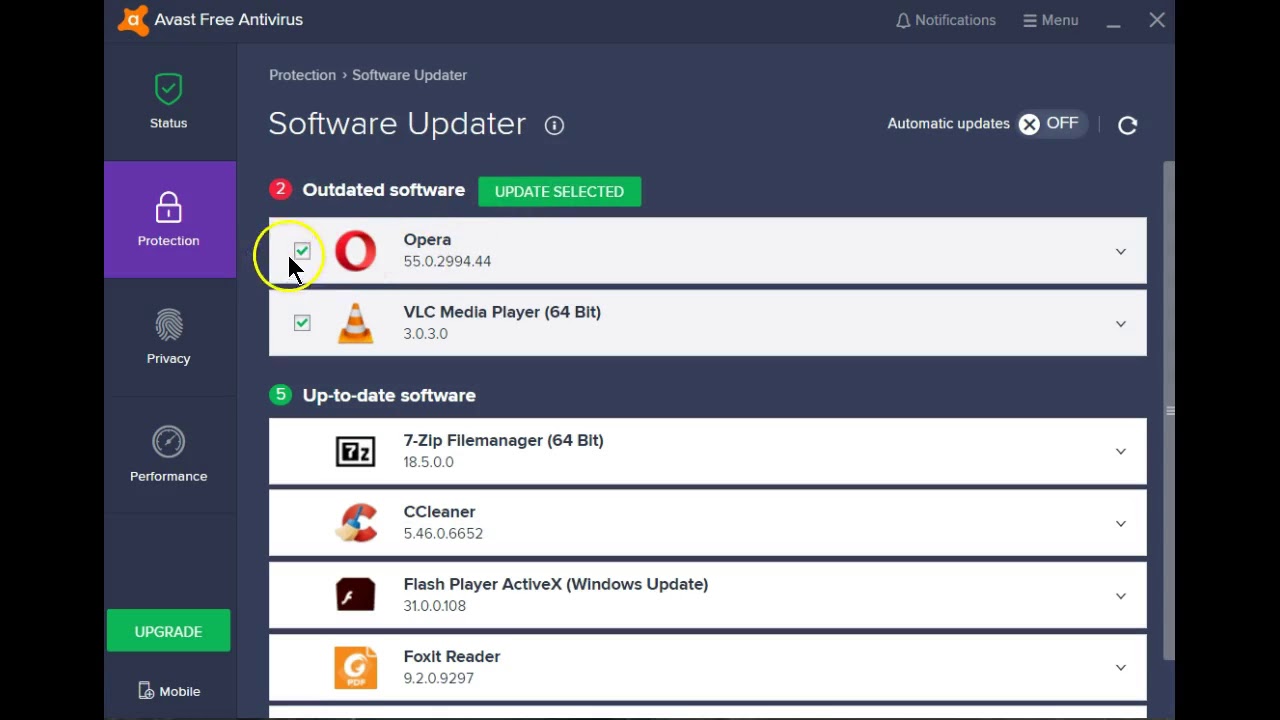Viewport: 1280px width, 720px height.
Task: Select the Protection sidebar tab
Action: click(x=169, y=219)
